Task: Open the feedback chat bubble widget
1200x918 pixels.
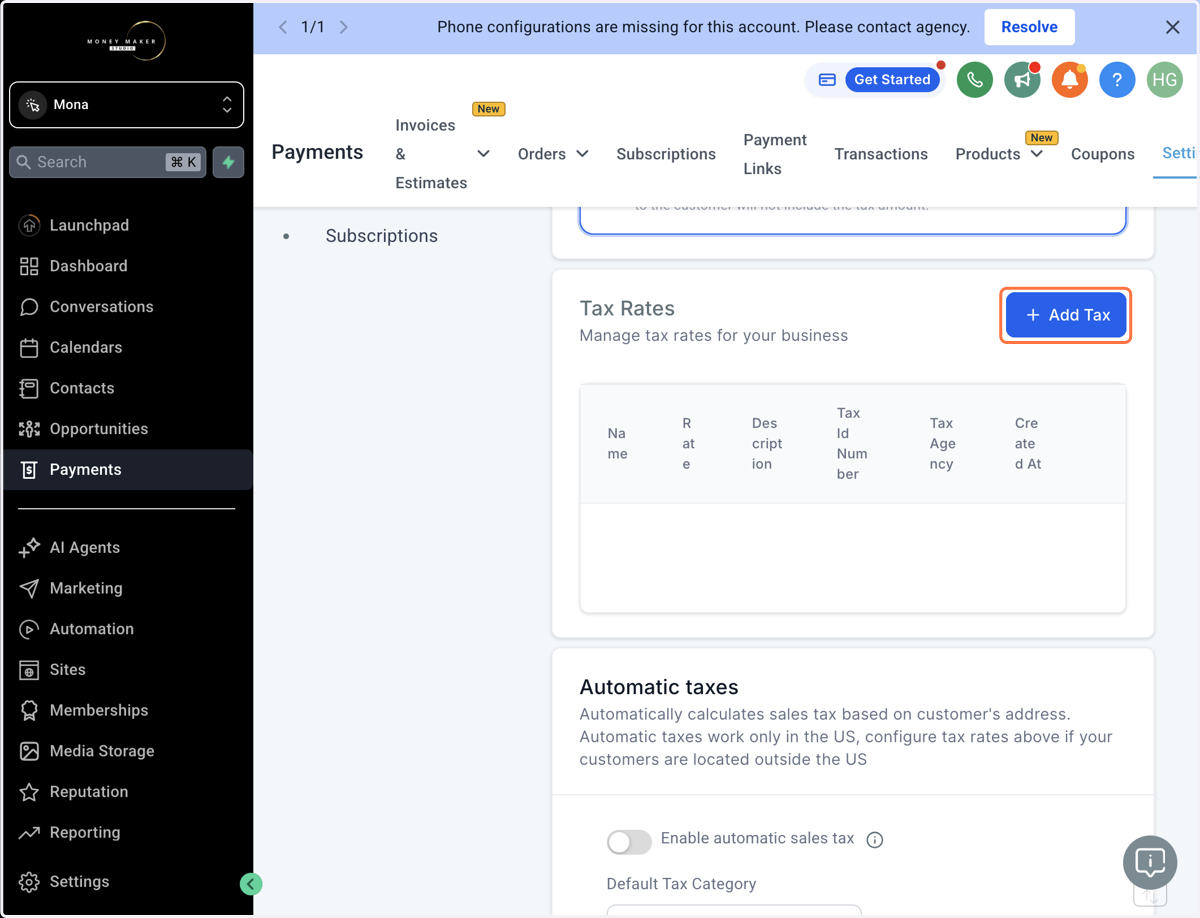Action: point(1150,862)
